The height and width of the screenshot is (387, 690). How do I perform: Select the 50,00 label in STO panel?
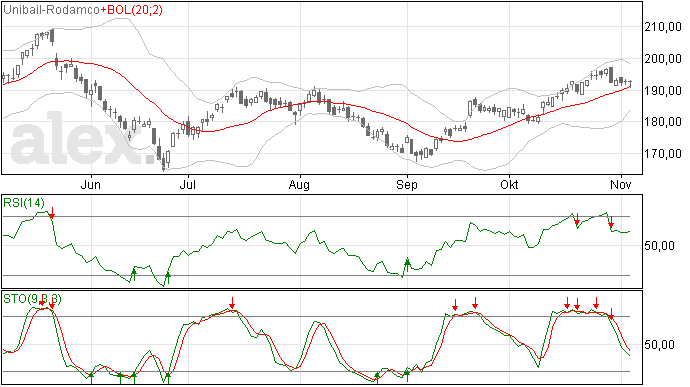659,344
